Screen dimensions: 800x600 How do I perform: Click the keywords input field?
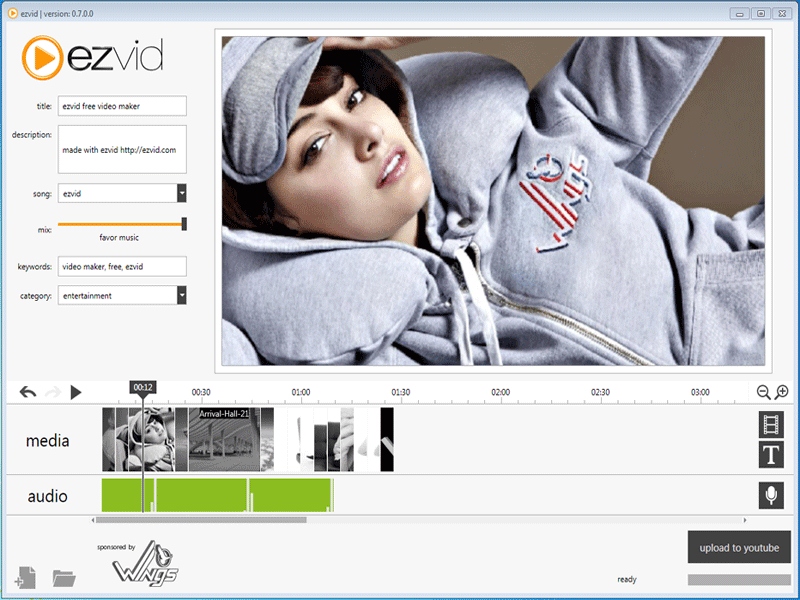122,266
